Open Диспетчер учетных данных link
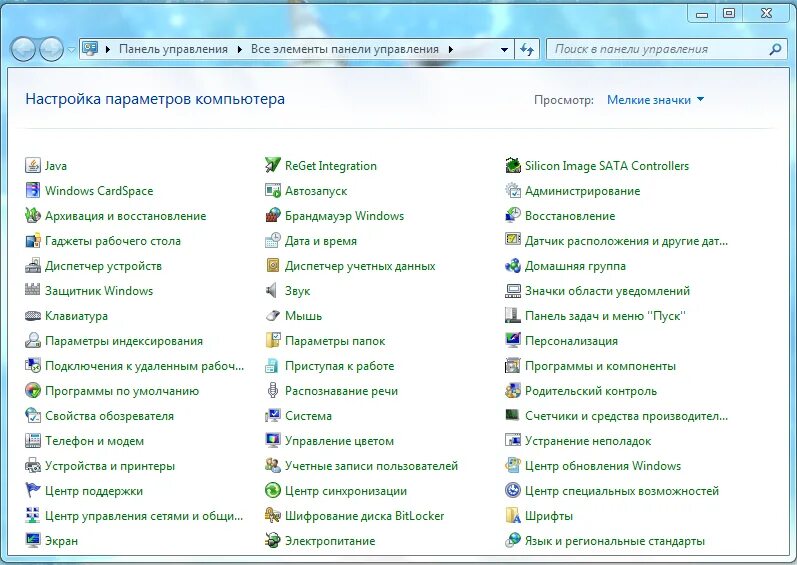Viewport: 797px width, 565px height. (360, 266)
